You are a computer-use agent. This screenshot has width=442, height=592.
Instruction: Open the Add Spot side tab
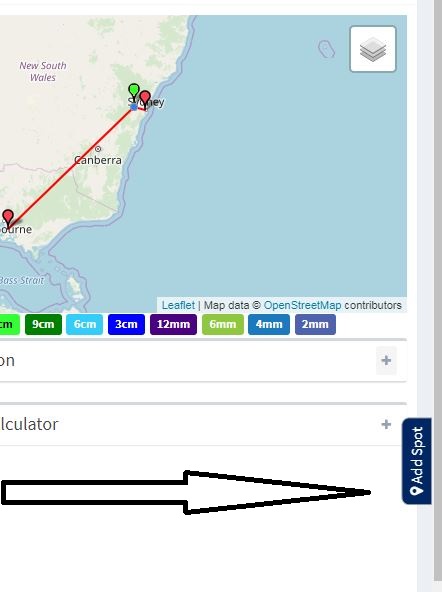417,461
